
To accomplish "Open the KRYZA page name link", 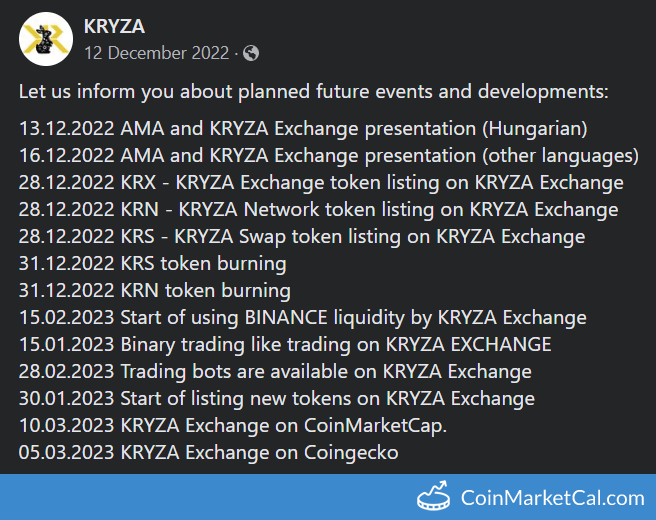I will point(116,27).
